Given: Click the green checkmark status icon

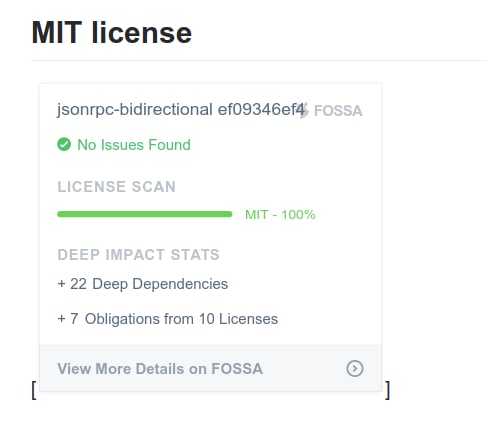Looking at the screenshot, I should [64, 144].
